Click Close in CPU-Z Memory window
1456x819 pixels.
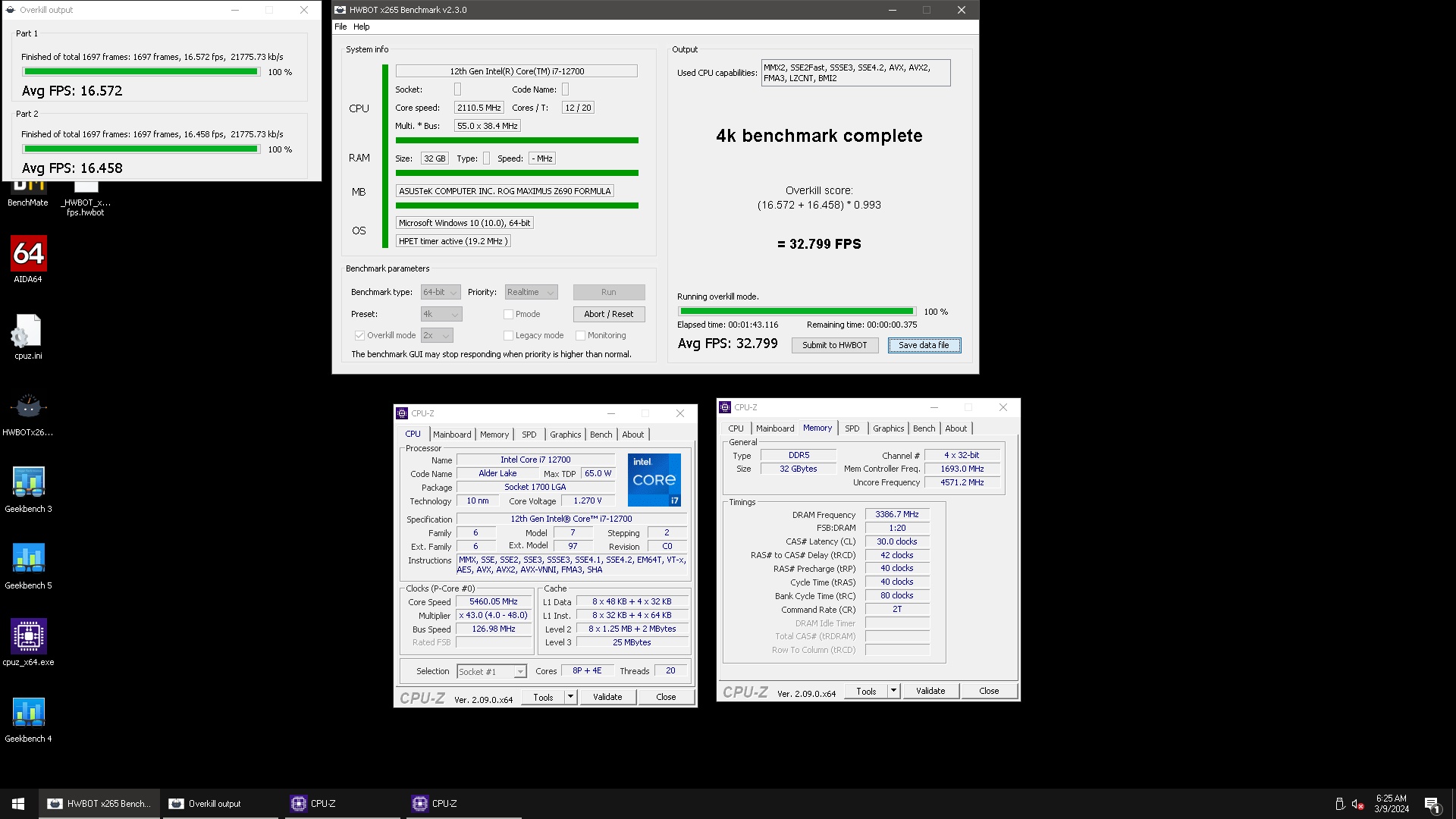(989, 691)
